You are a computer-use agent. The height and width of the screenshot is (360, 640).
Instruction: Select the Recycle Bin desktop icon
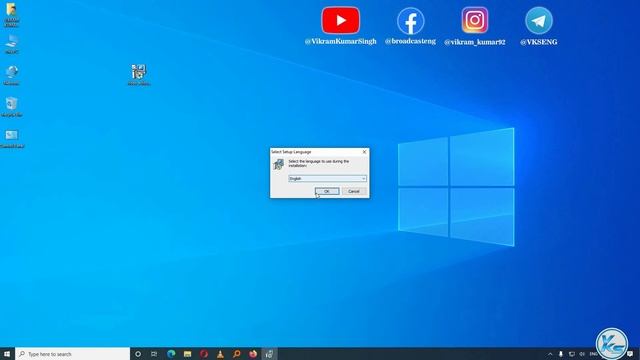(11, 107)
